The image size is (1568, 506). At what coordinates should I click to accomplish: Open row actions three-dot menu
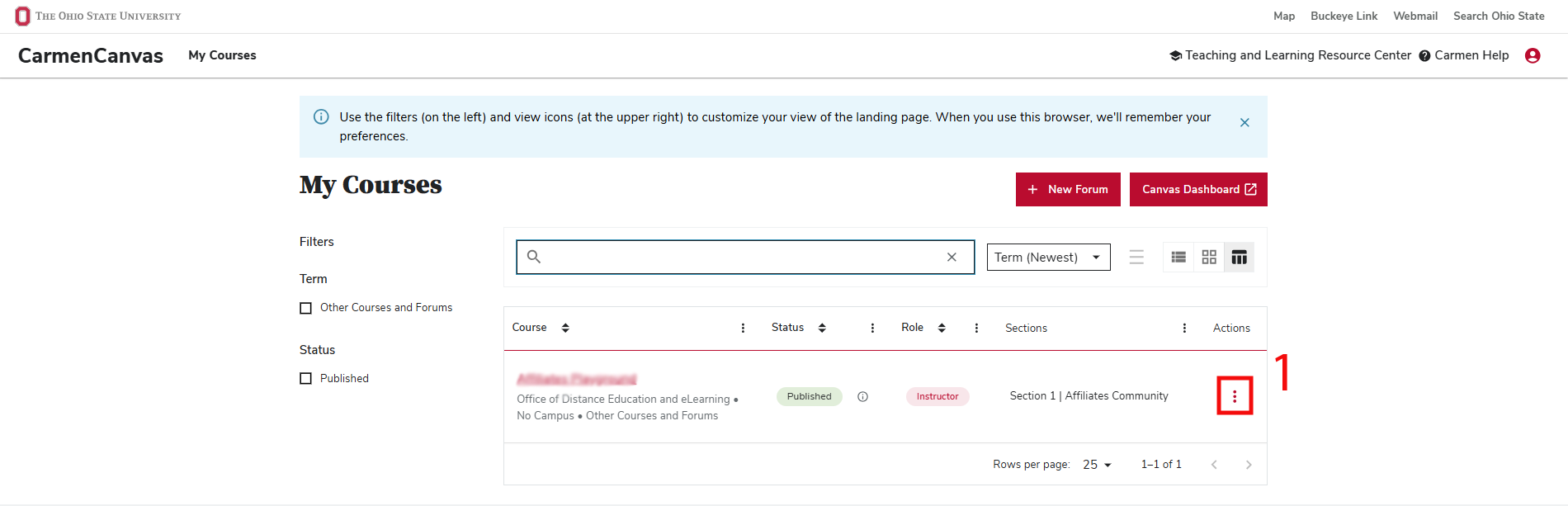[1235, 396]
